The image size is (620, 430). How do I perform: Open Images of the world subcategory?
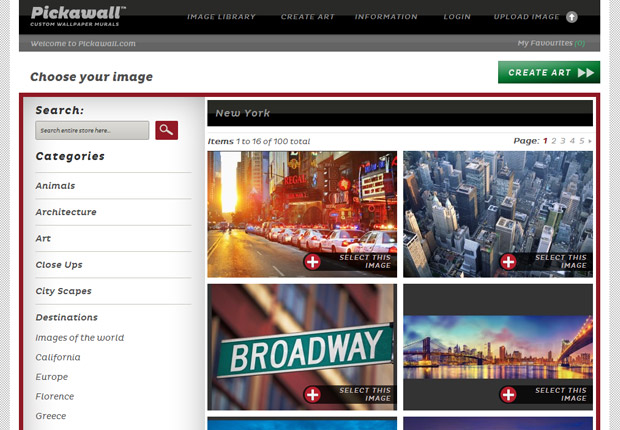pos(79,338)
